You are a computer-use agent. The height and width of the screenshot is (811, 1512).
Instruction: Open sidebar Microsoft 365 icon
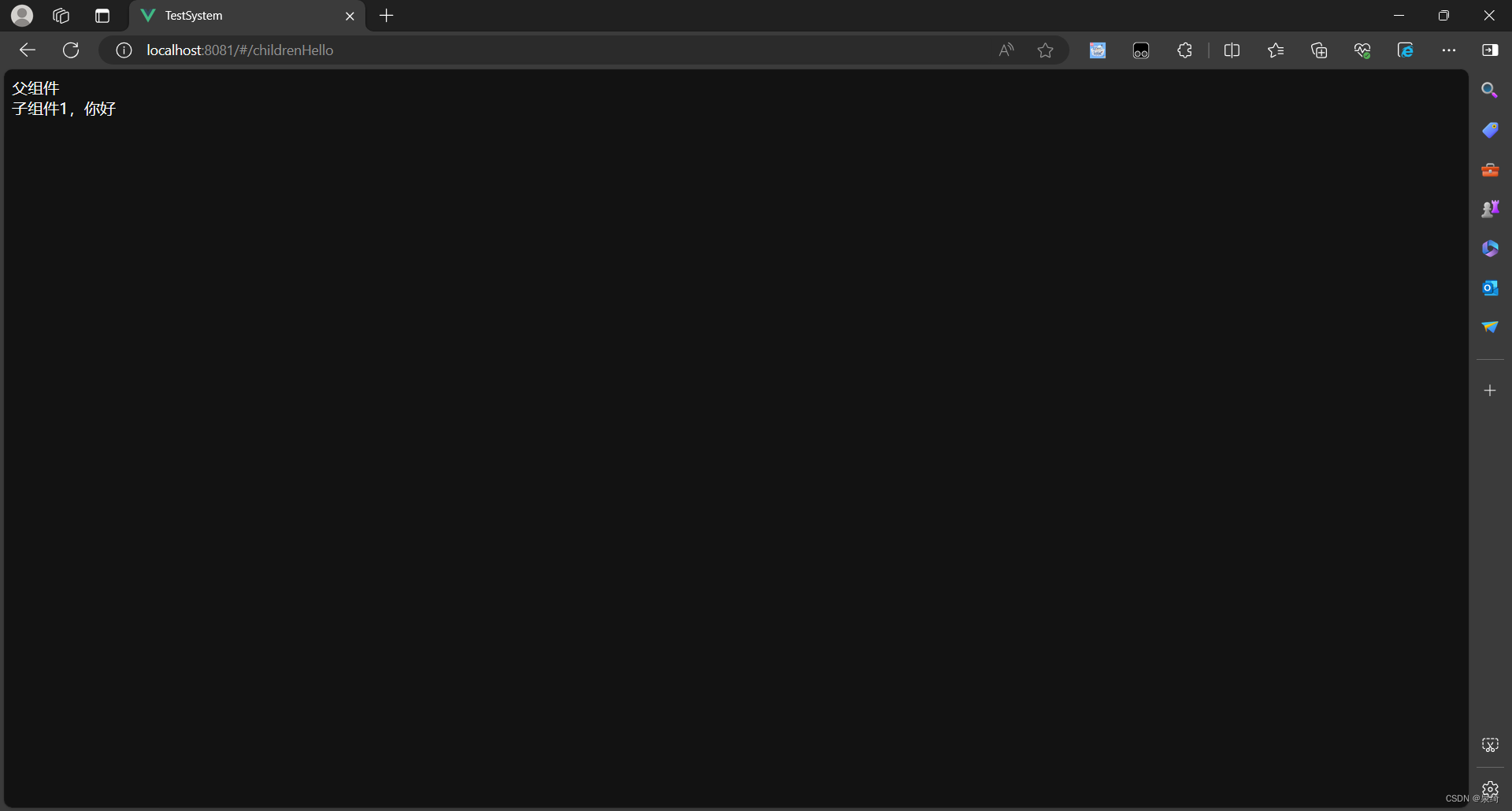coord(1490,248)
